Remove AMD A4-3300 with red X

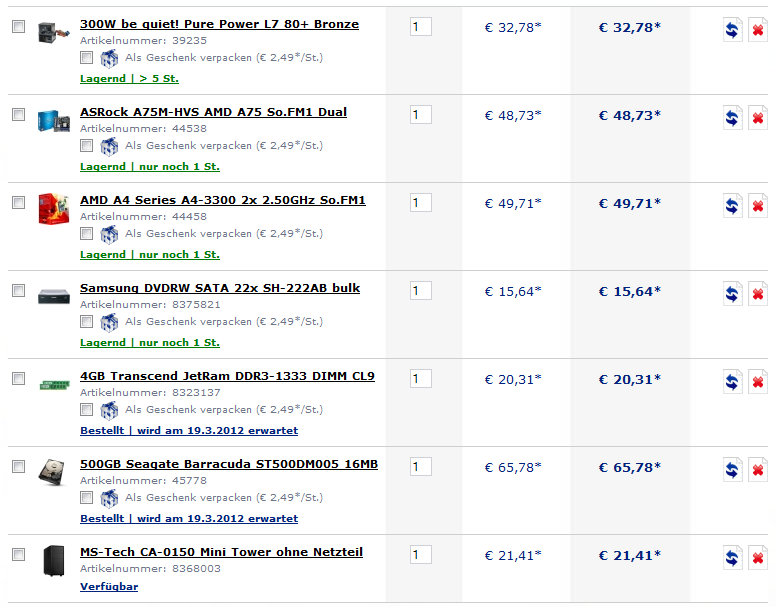pyautogui.click(x=758, y=206)
